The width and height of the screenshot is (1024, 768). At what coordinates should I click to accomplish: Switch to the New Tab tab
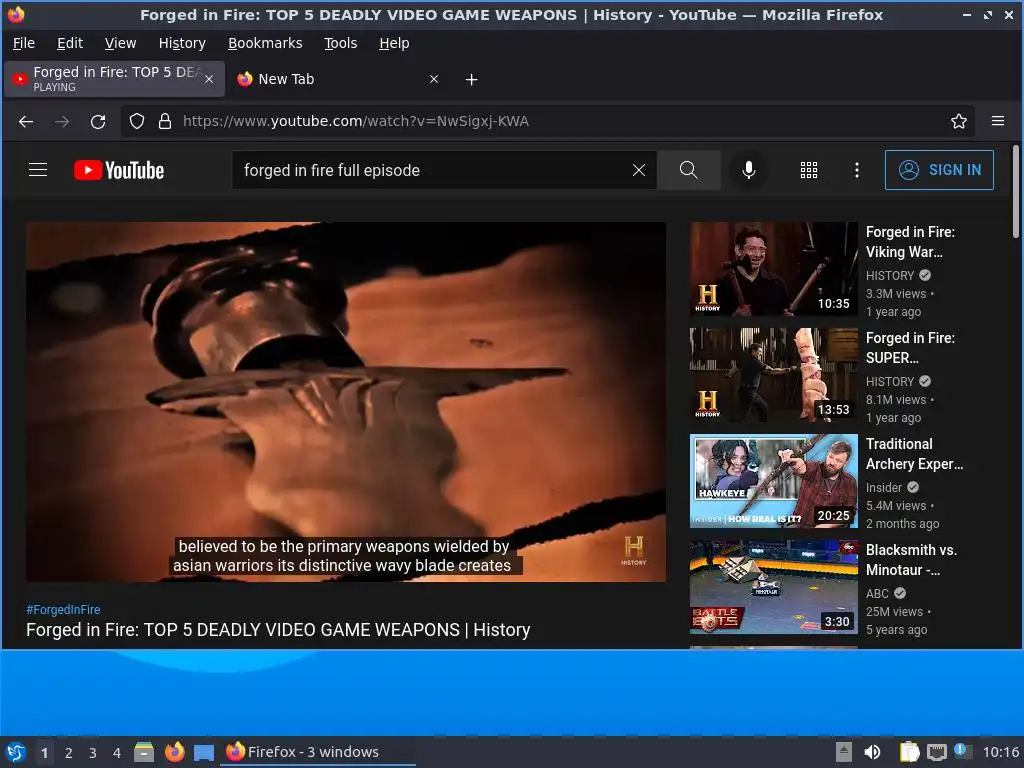point(336,79)
